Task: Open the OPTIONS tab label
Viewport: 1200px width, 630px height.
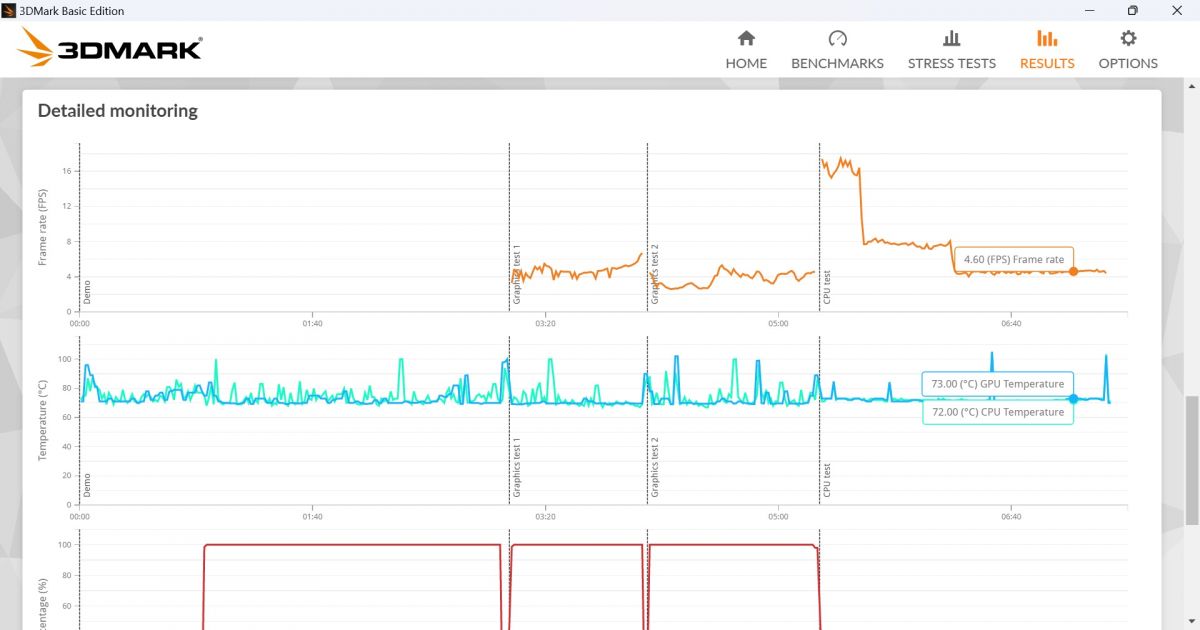Action: pyautogui.click(x=1128, y=63)
